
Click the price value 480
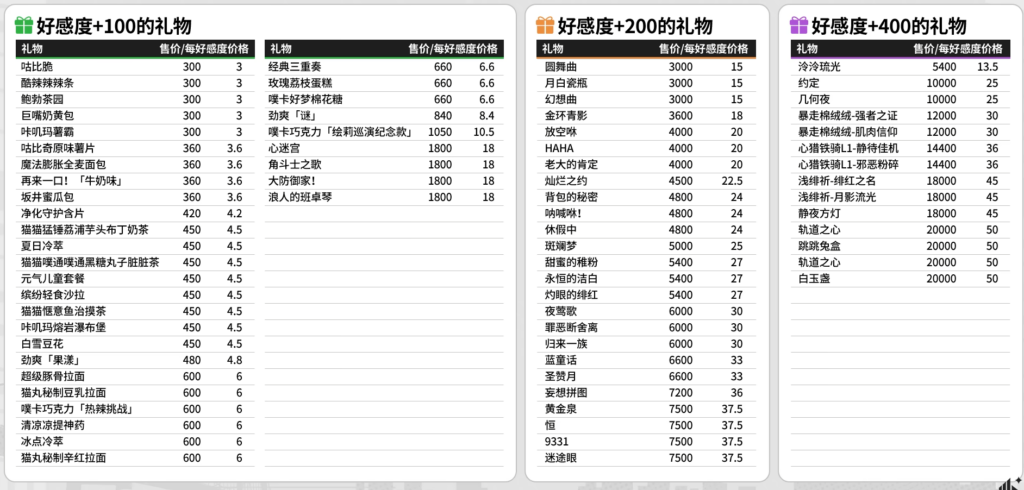pos(192,361)
